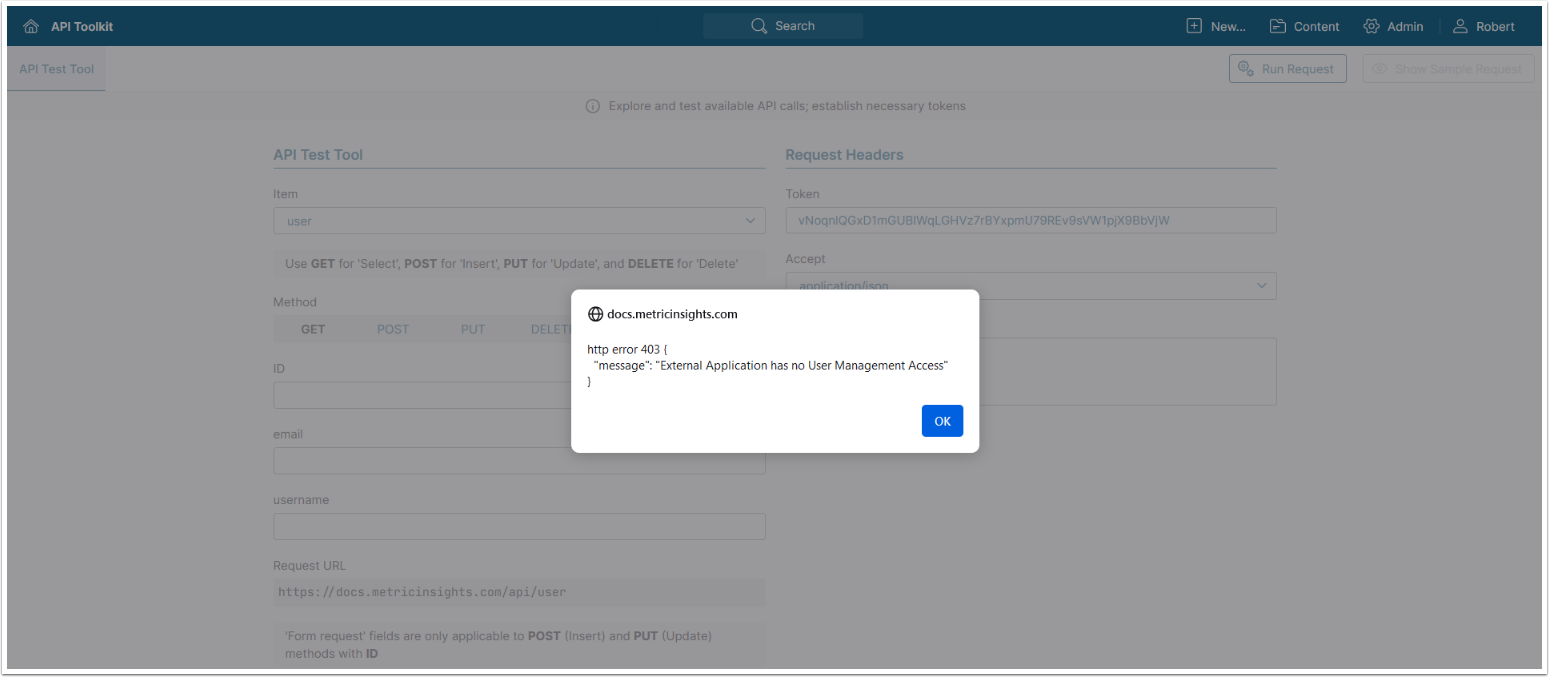The image size is (1549, 677).
Task: Select the PUT method option
Action: [x=473, y=329]
